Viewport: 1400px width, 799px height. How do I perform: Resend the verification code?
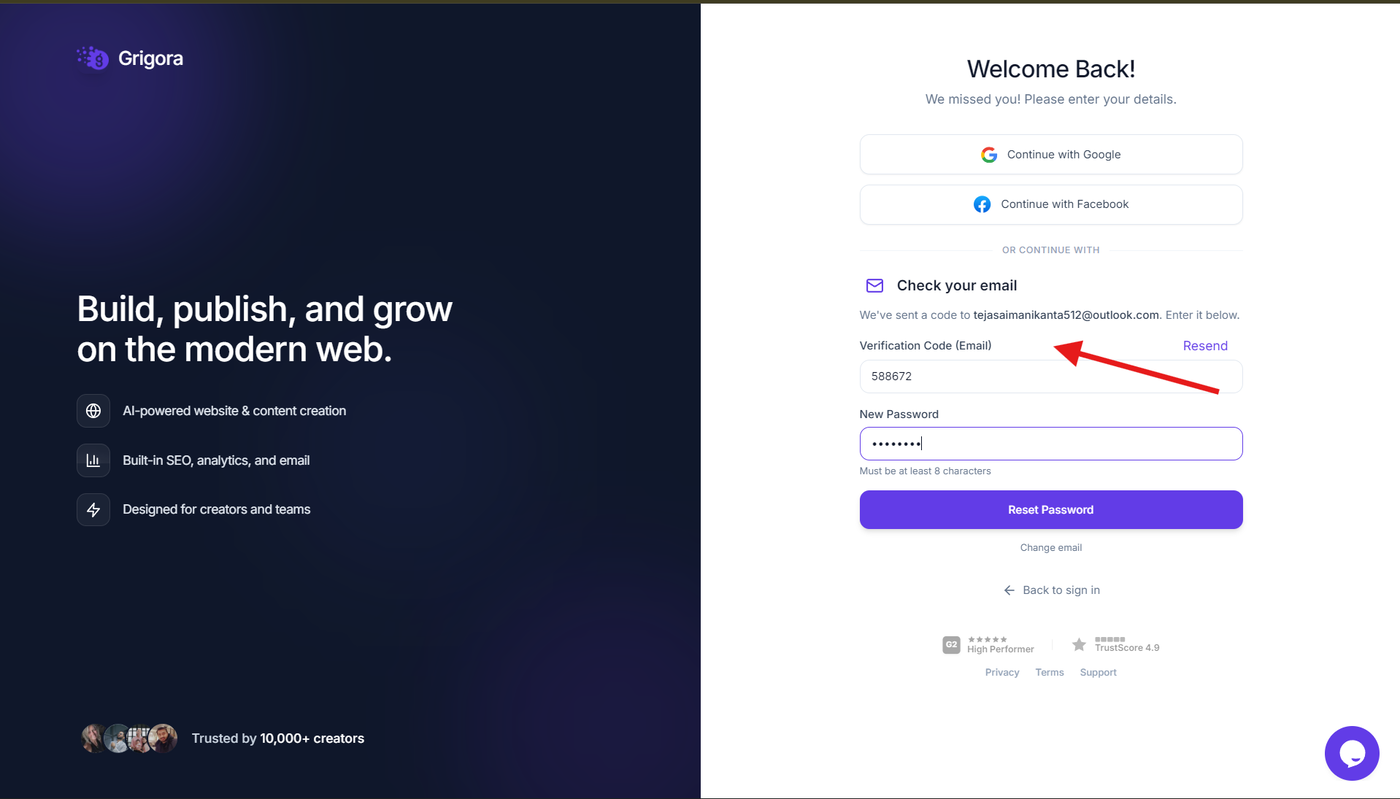[1205, 346]
